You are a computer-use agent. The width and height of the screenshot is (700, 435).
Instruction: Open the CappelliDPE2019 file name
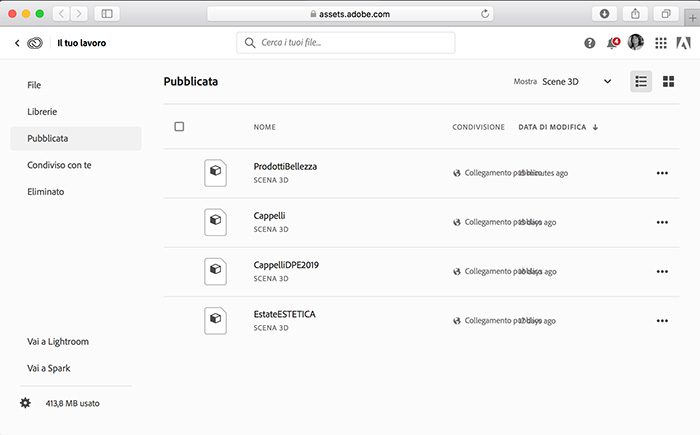click(286, 265)
